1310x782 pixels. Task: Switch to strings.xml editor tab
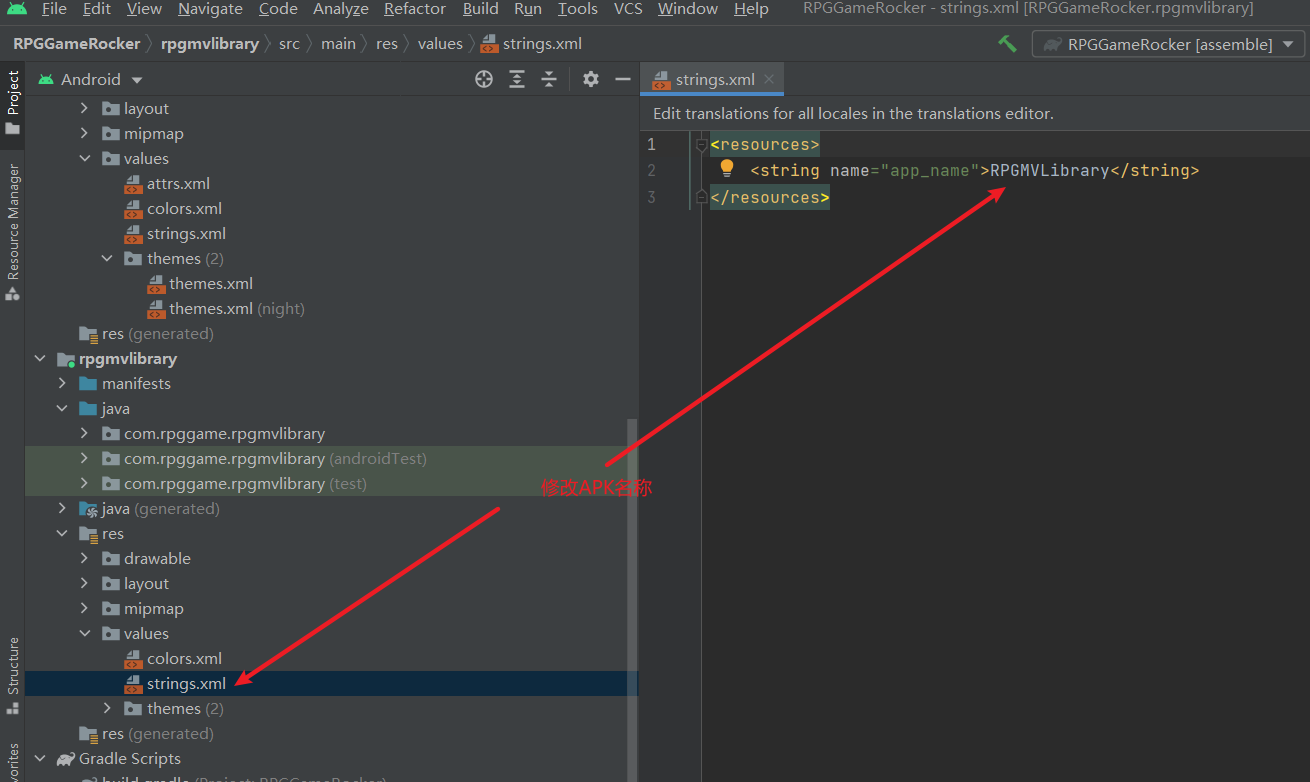[x=714, y=80]
